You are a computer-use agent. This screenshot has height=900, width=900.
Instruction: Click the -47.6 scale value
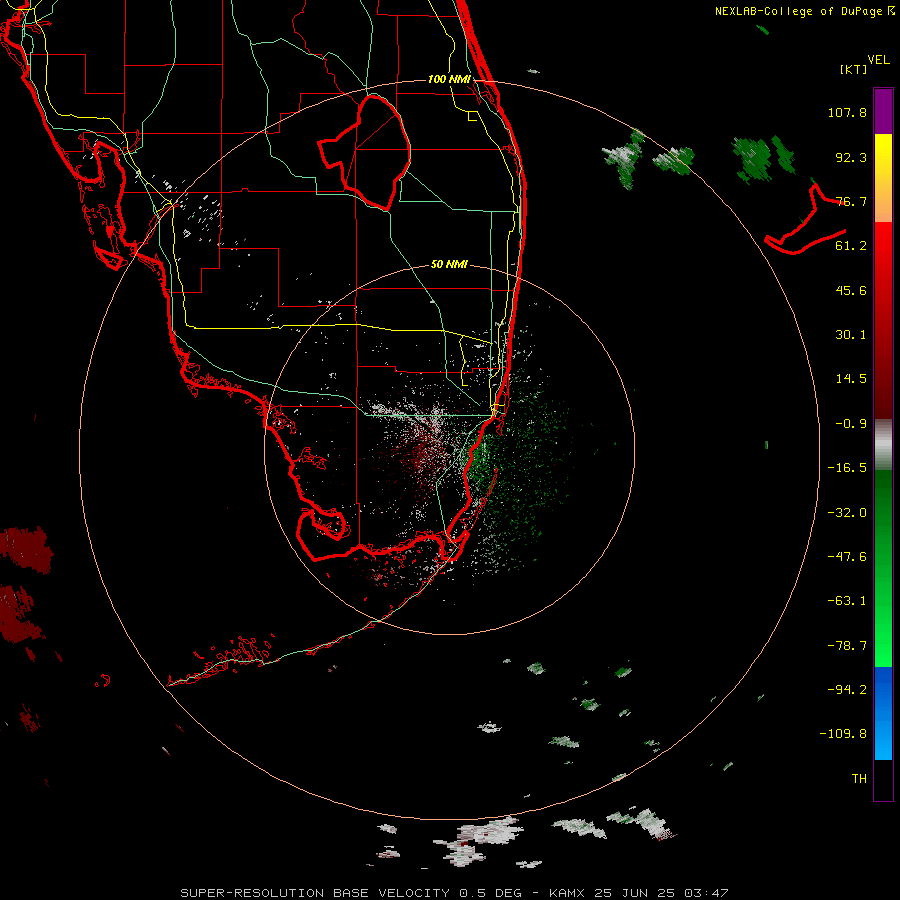[x=847, y=557]
